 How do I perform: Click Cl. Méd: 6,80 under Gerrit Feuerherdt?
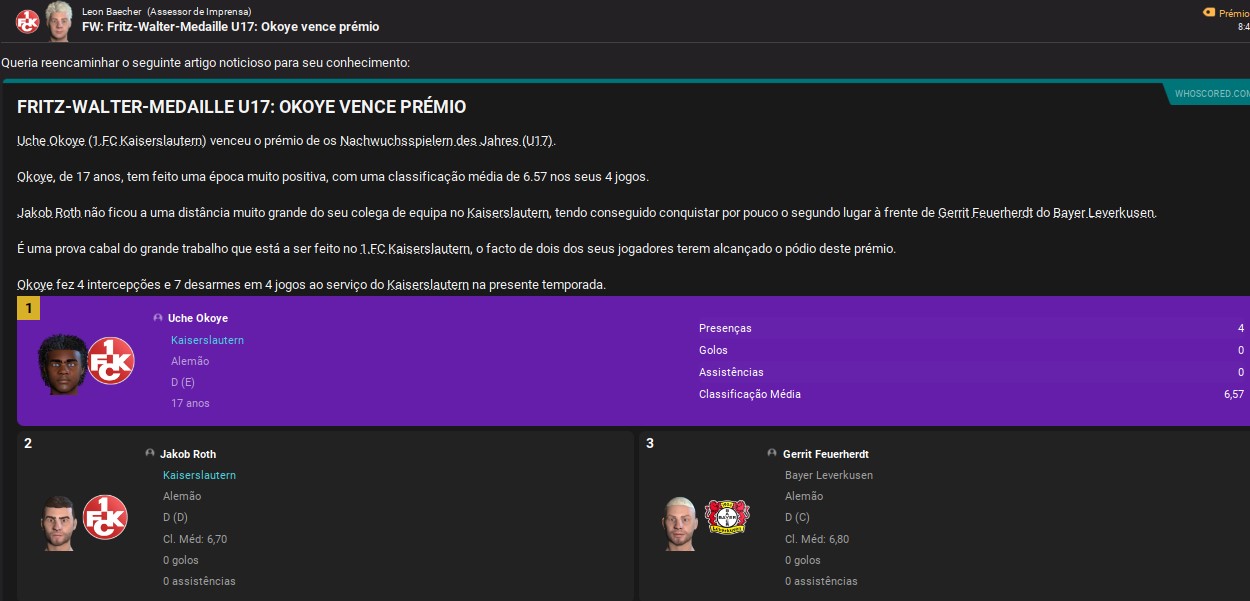click(817, 539)
